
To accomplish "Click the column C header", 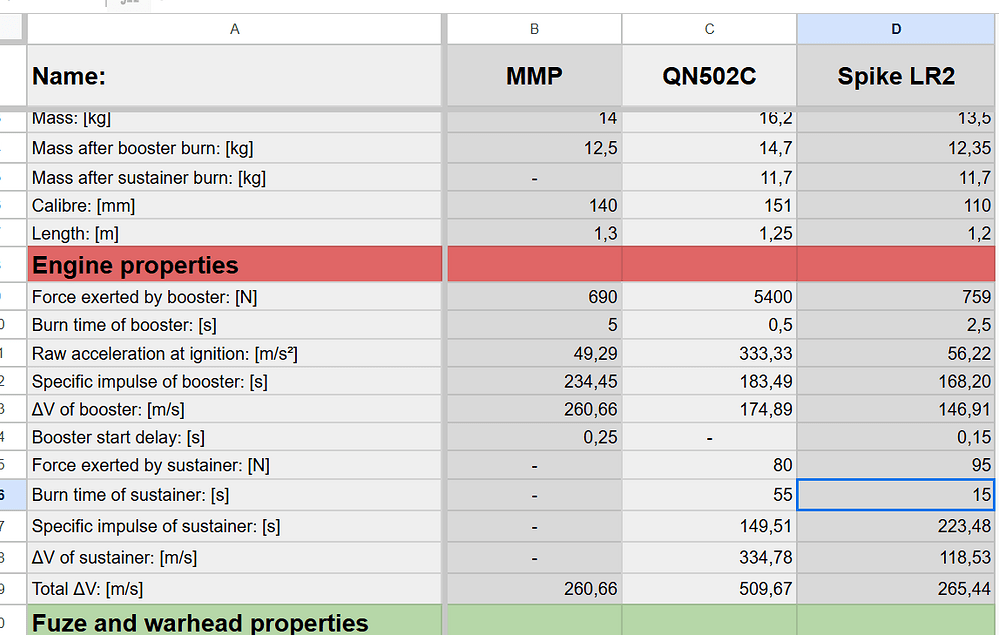I will 709,29.
